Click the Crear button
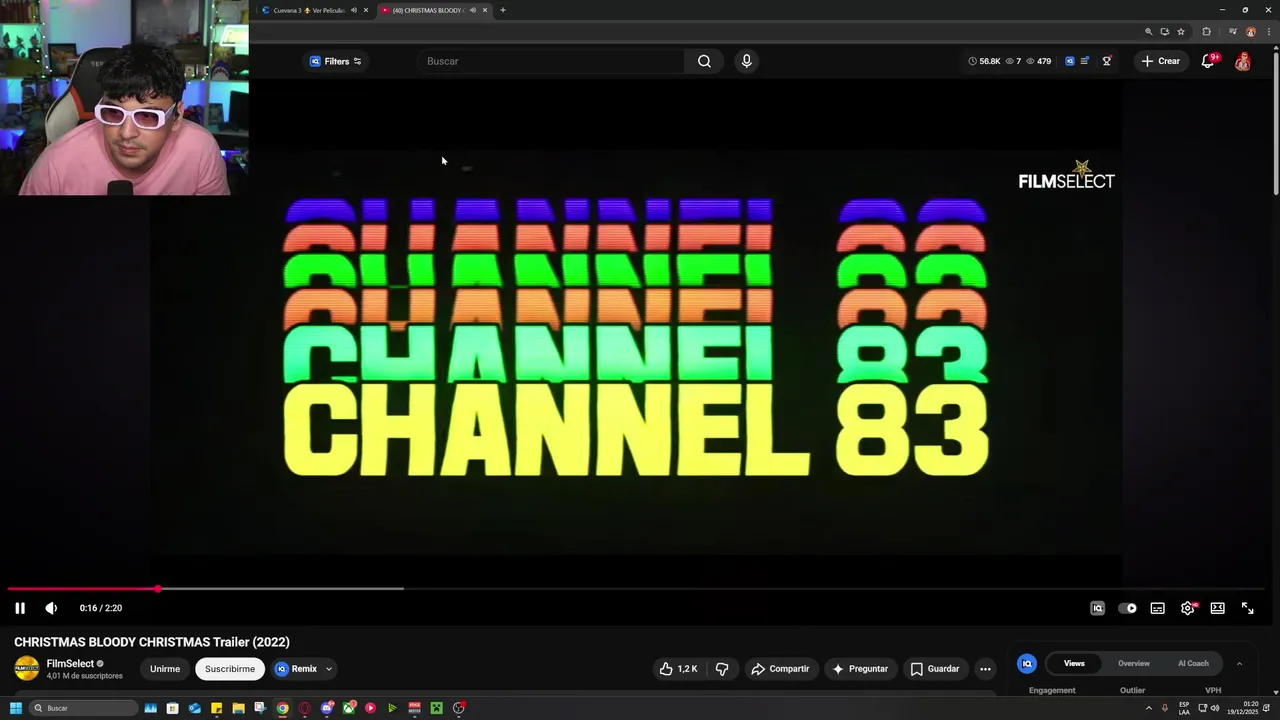 [x=1161, y=61]
